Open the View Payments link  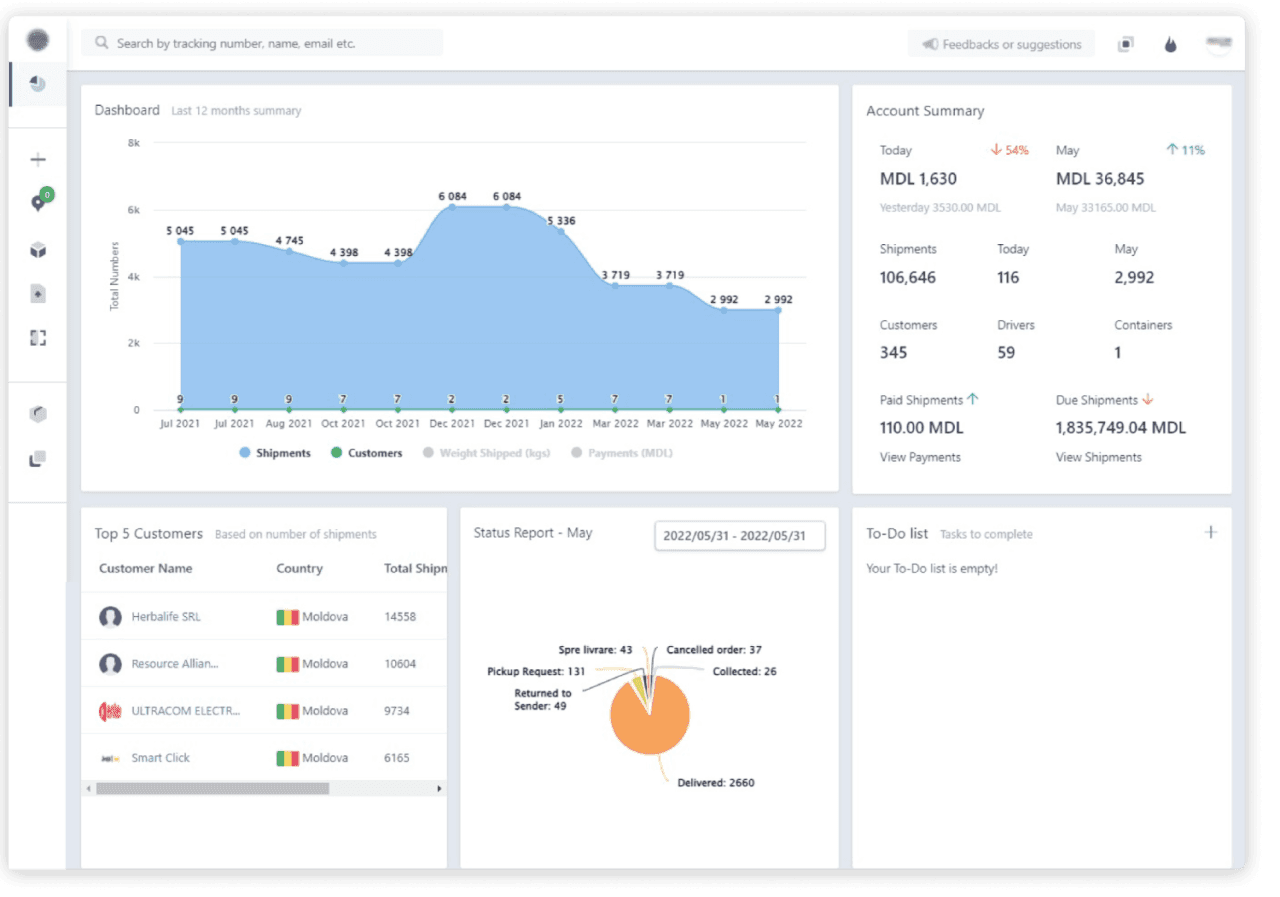click(920, 457)
